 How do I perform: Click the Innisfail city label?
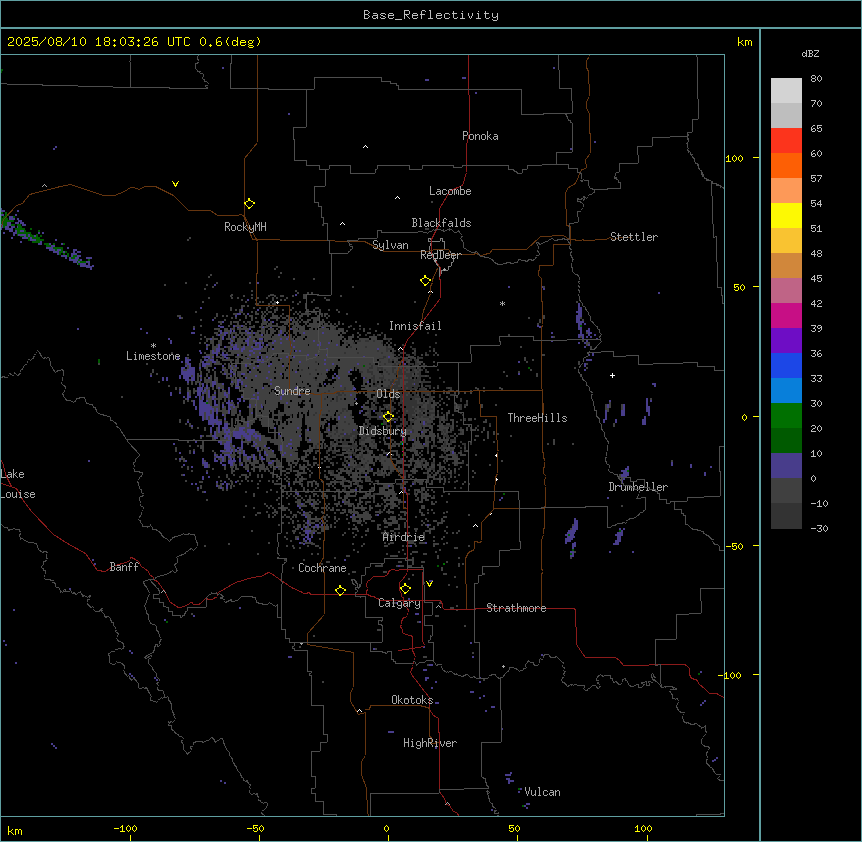(415, 326)
